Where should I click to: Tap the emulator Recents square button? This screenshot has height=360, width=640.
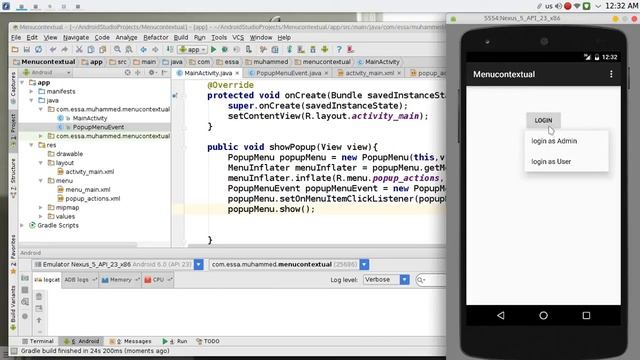point(586,316)
